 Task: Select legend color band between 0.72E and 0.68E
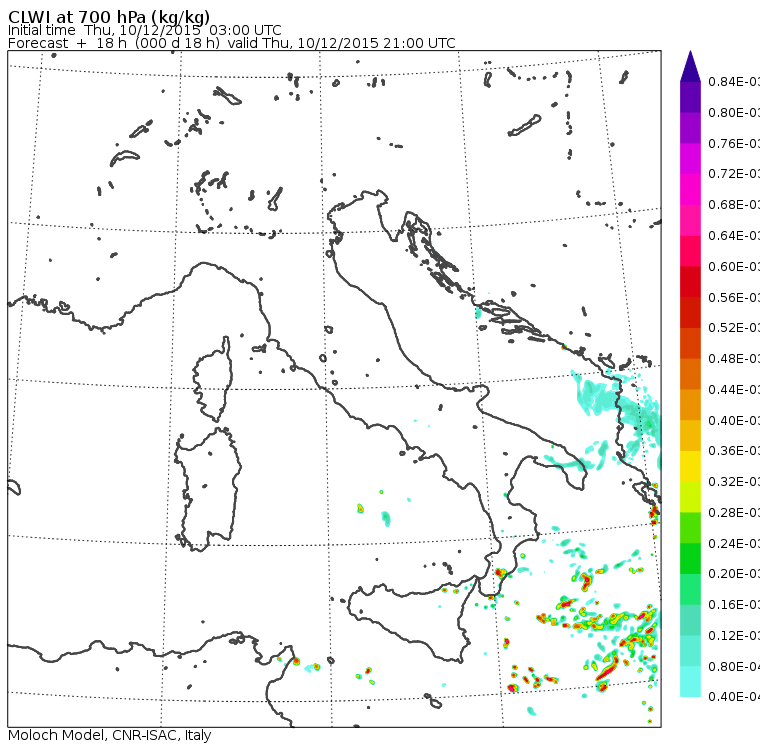[690, 190]
